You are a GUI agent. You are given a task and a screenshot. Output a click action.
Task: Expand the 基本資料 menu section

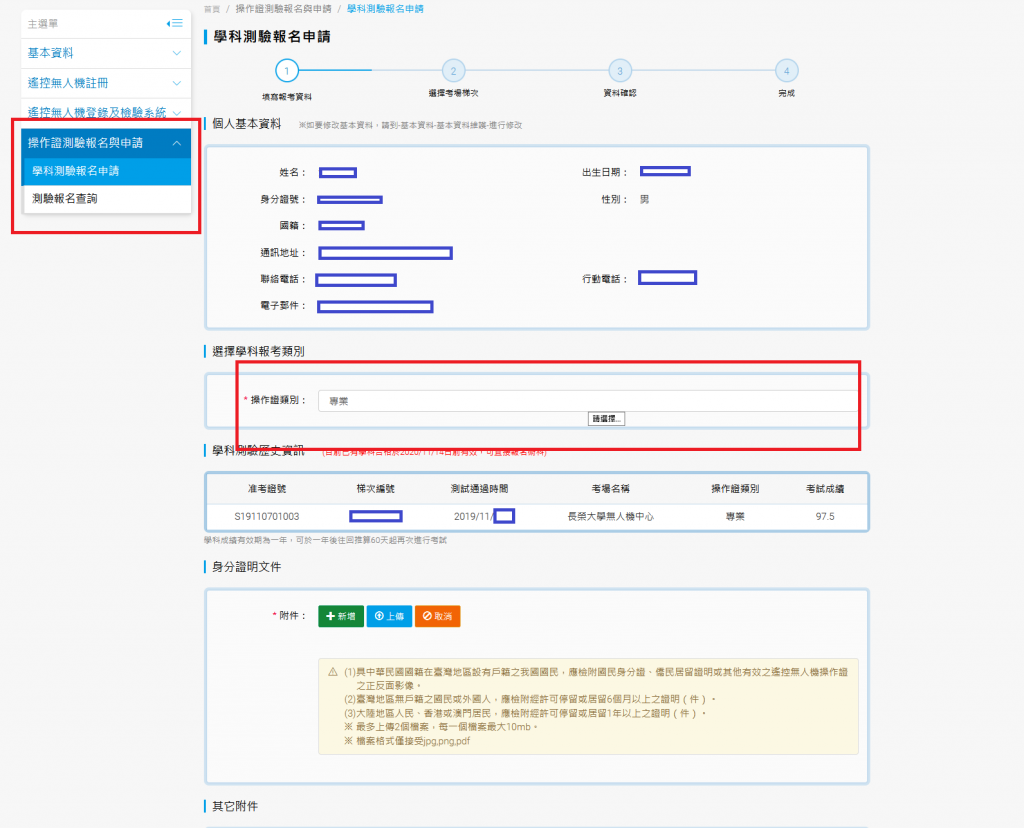[x=176, y=53]
